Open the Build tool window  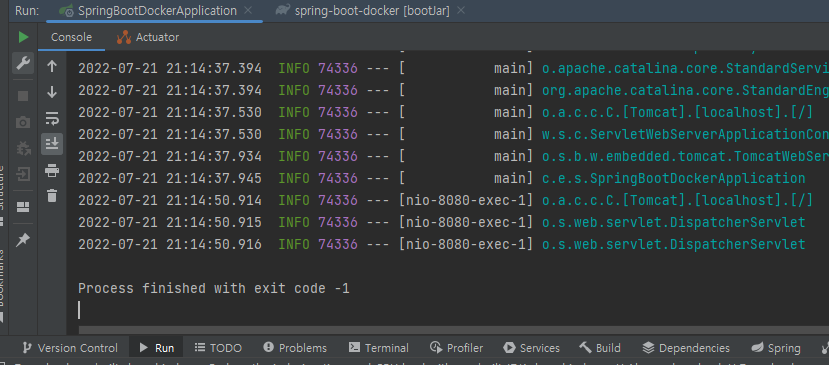pos(600,348)
